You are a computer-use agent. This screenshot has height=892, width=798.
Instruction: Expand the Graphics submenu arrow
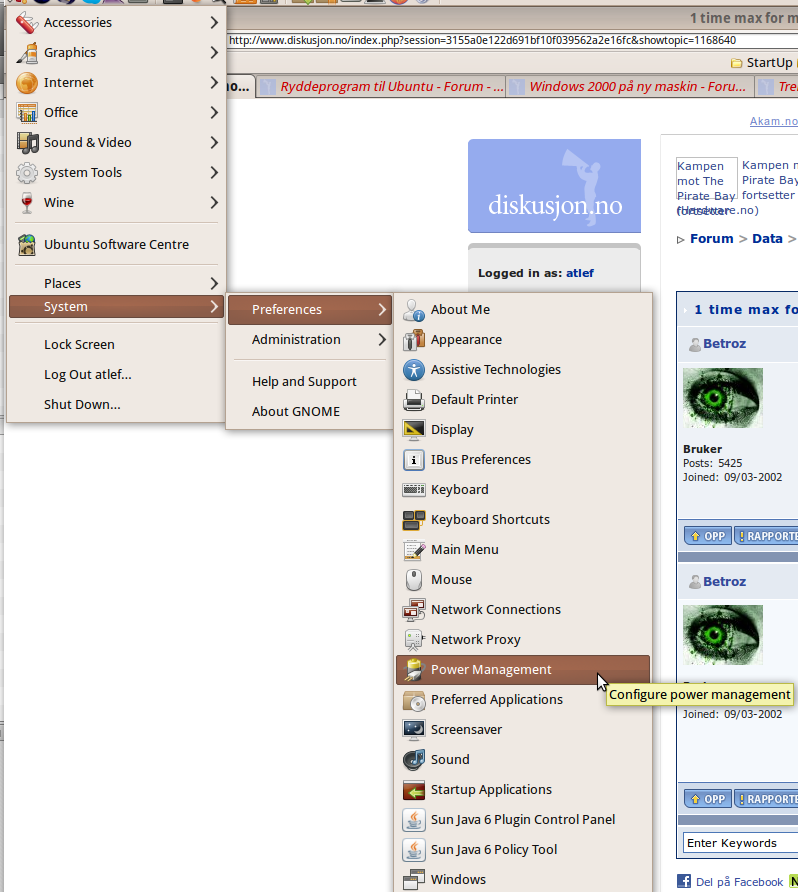[x=214, y=53]
